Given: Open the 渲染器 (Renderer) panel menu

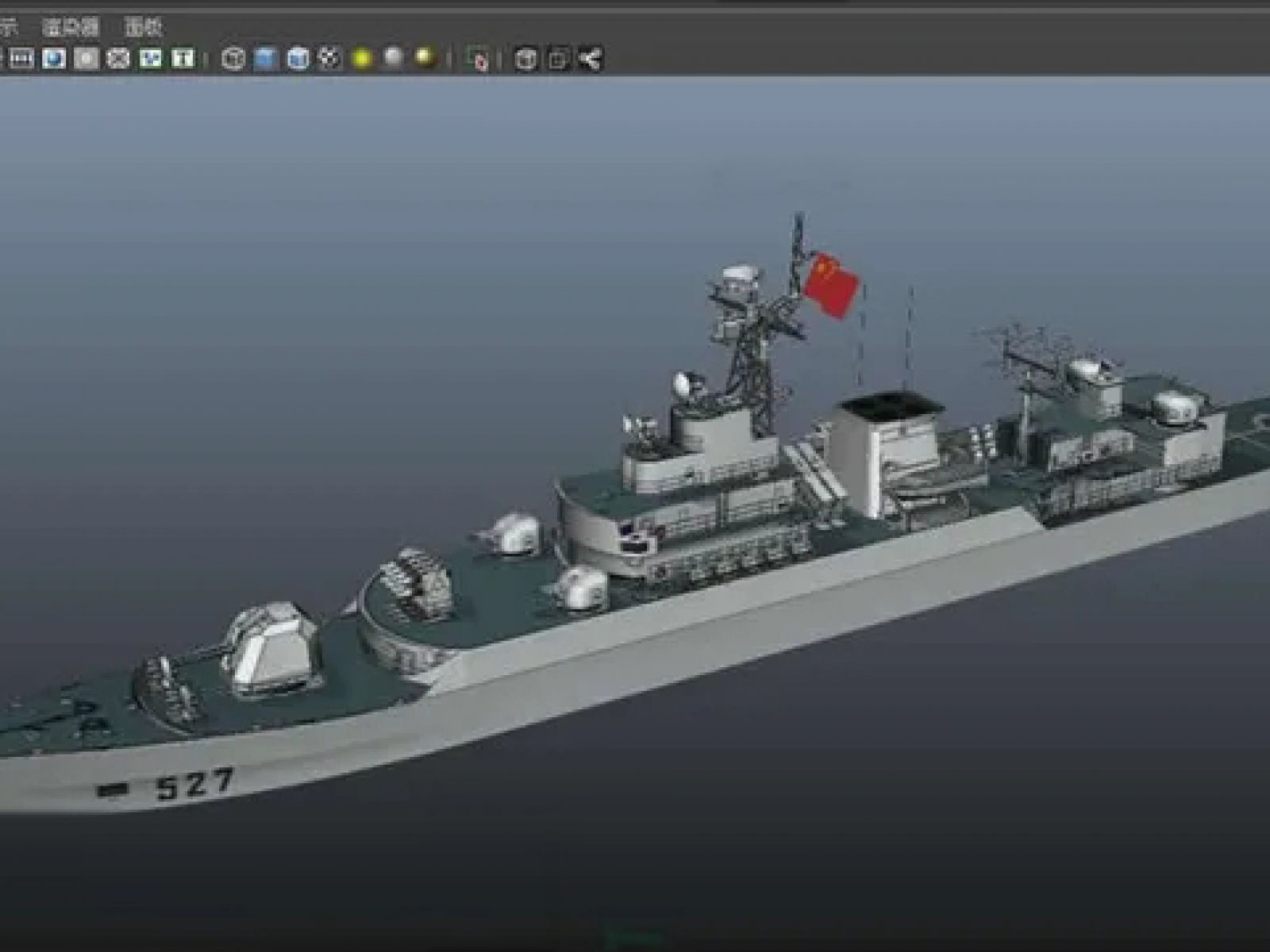Looking at the screenshot, I should (x=70, y=27).
